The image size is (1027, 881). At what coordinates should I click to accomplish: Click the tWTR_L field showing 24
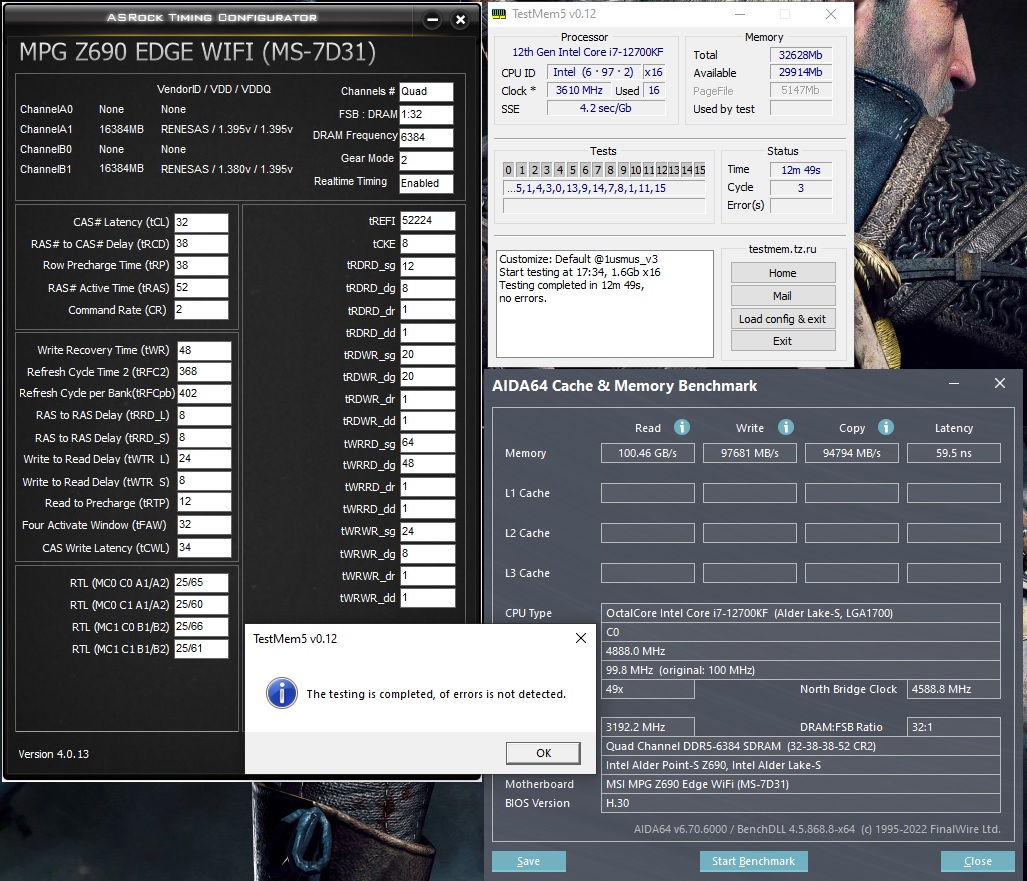(204, 459)
